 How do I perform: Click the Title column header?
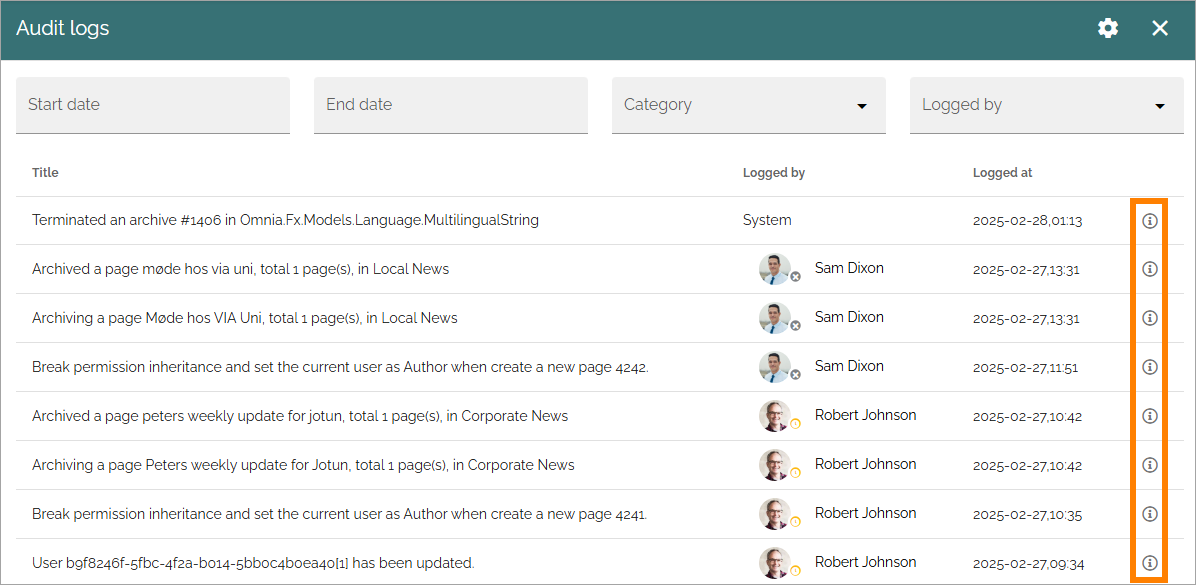tap(45, 172)
